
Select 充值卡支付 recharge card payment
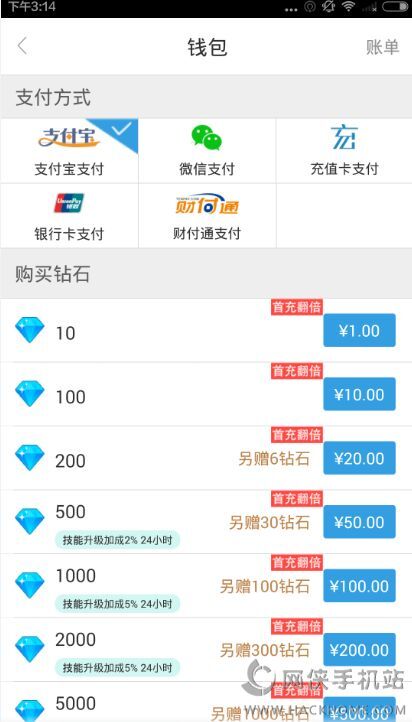point(344,151)
